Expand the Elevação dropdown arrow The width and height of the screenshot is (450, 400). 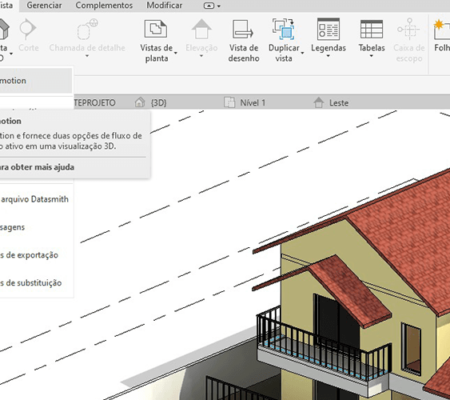tap(201, 56)
